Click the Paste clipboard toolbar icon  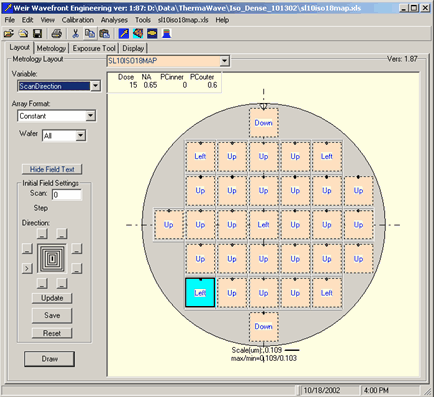[104, 33]
